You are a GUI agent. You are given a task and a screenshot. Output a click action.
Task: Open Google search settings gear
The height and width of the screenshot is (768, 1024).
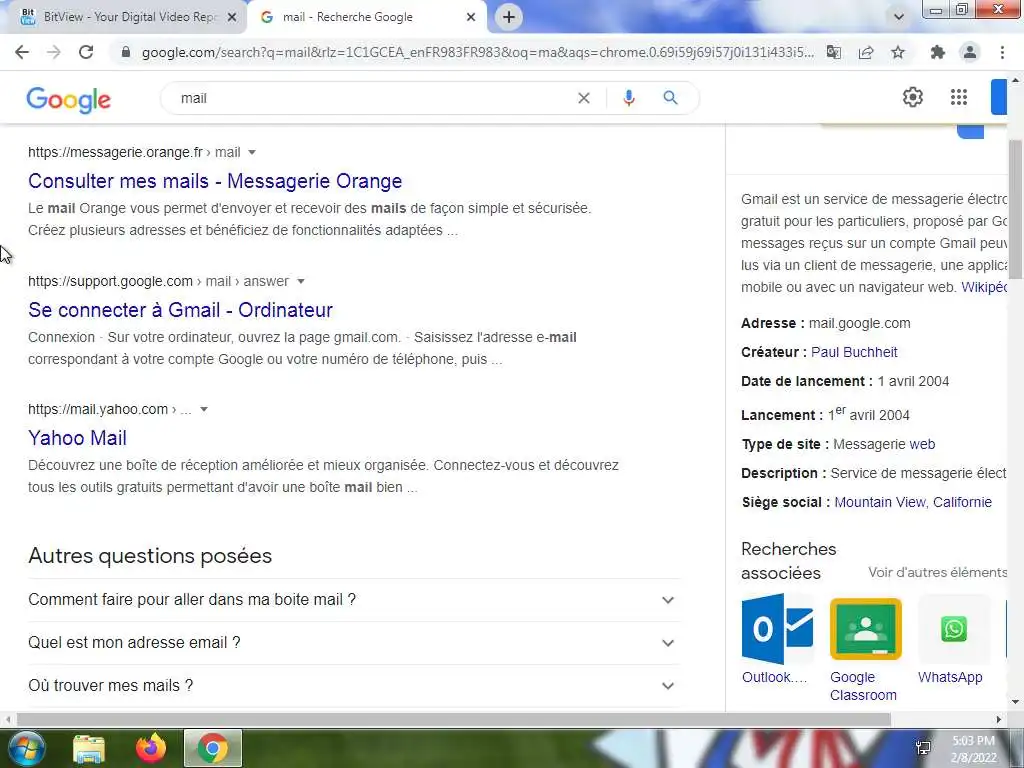(x=912, y=97)
